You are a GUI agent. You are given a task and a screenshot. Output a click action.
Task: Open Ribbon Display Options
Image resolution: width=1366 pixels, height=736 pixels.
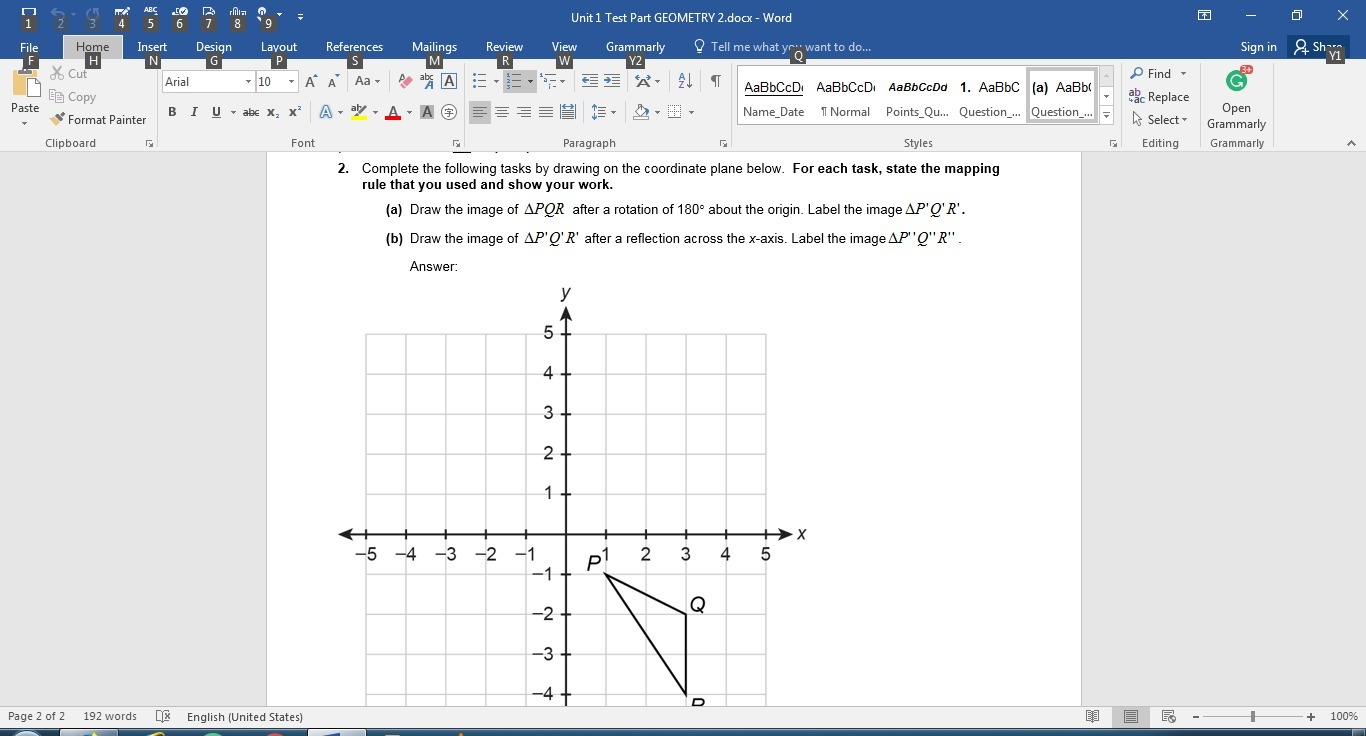click(x=1204, y=16)
